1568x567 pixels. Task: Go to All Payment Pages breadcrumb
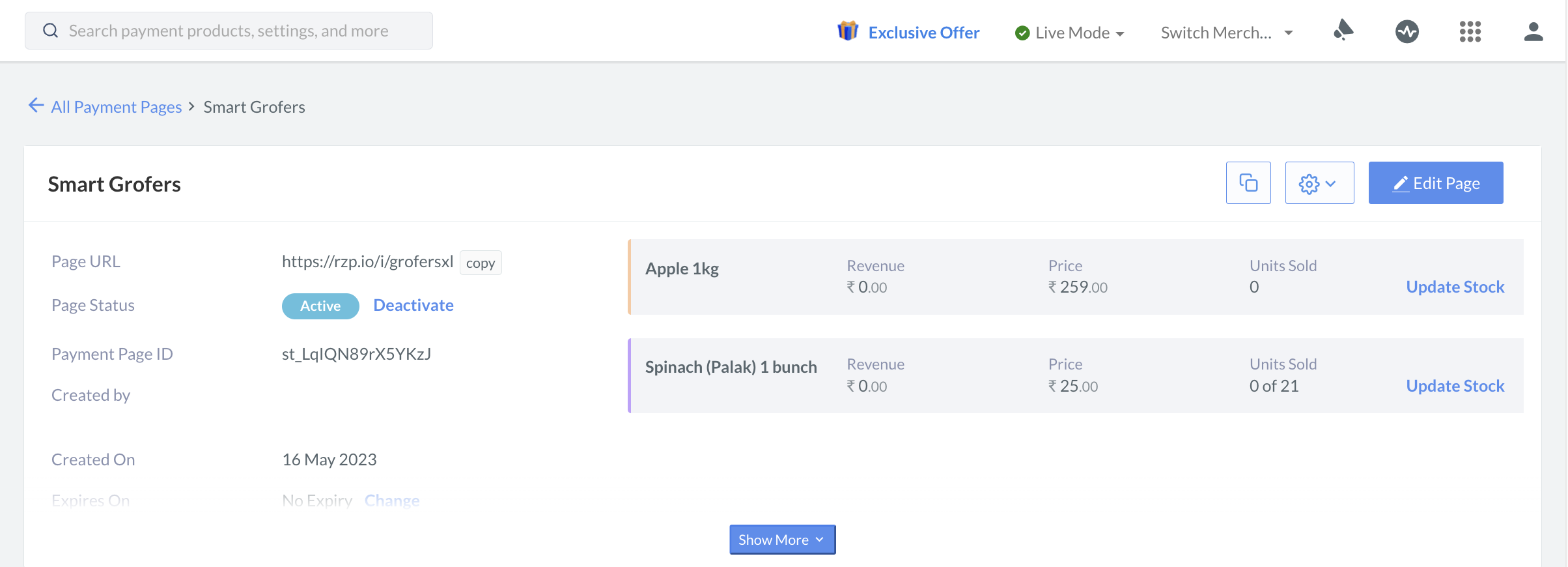tap(117, 107)
